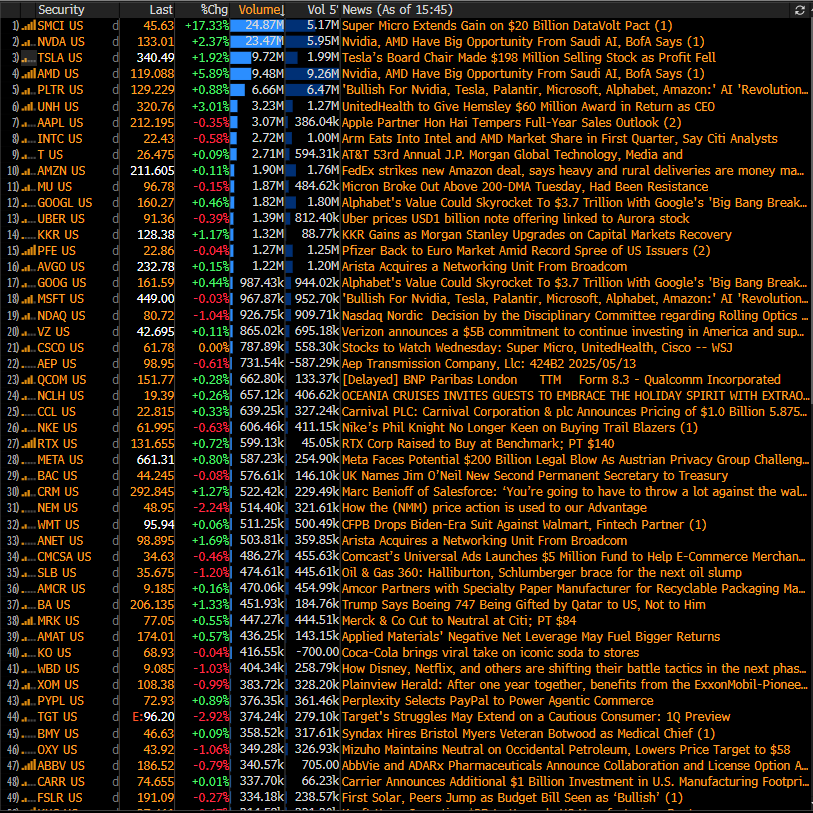This screenshot has height=813, width=813.
Task: Click NVDA volume value 23.47M
Action: coord(264,42)
